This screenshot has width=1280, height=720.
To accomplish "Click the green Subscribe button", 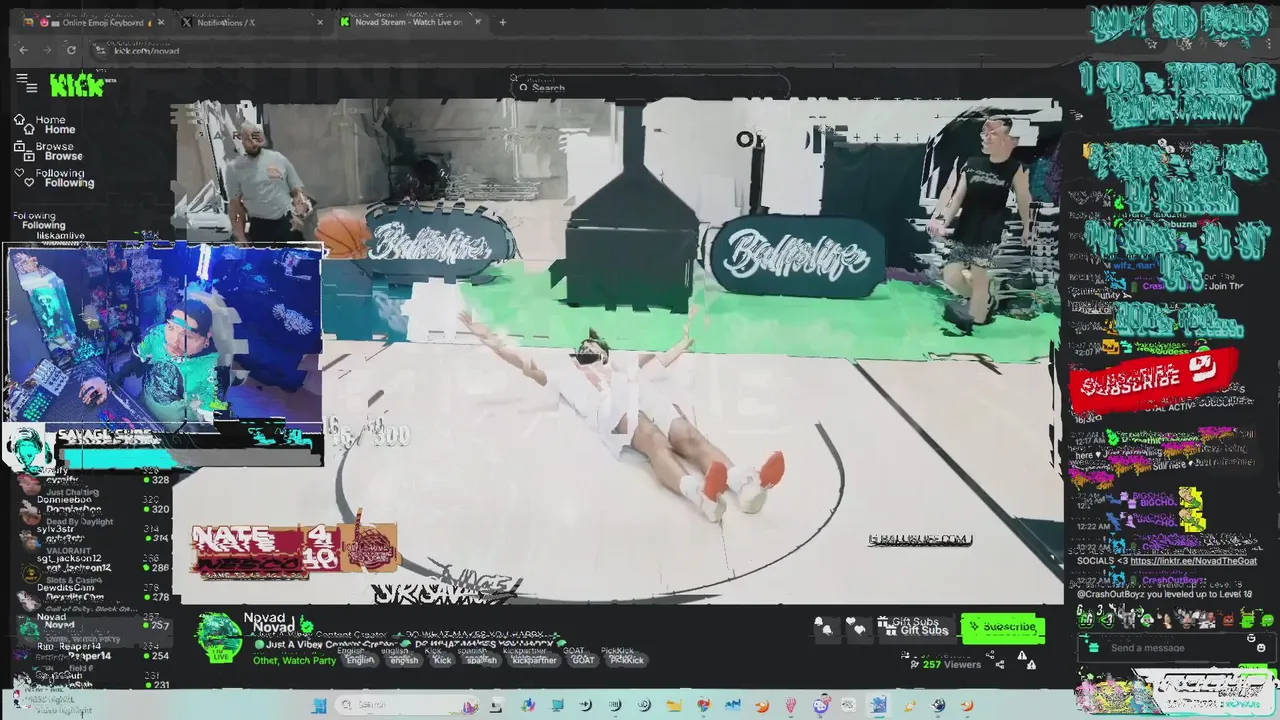I will pyautogui.click(x=1003, y=628).
